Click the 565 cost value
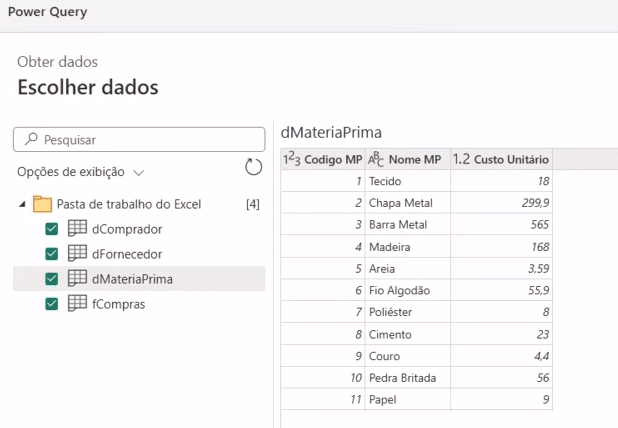 click(540, 225)
